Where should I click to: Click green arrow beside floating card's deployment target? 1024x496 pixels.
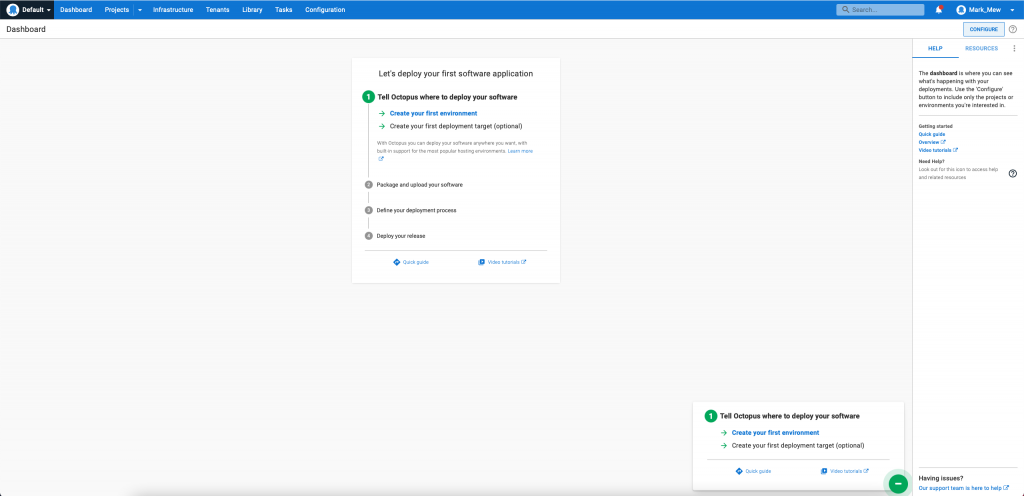[724, 445]
